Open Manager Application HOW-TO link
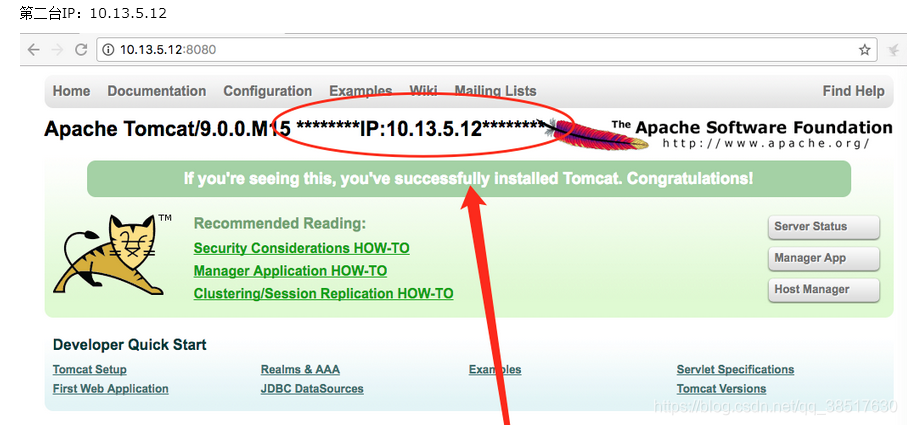This screenshot has height=425, width=907. point(290,271)
